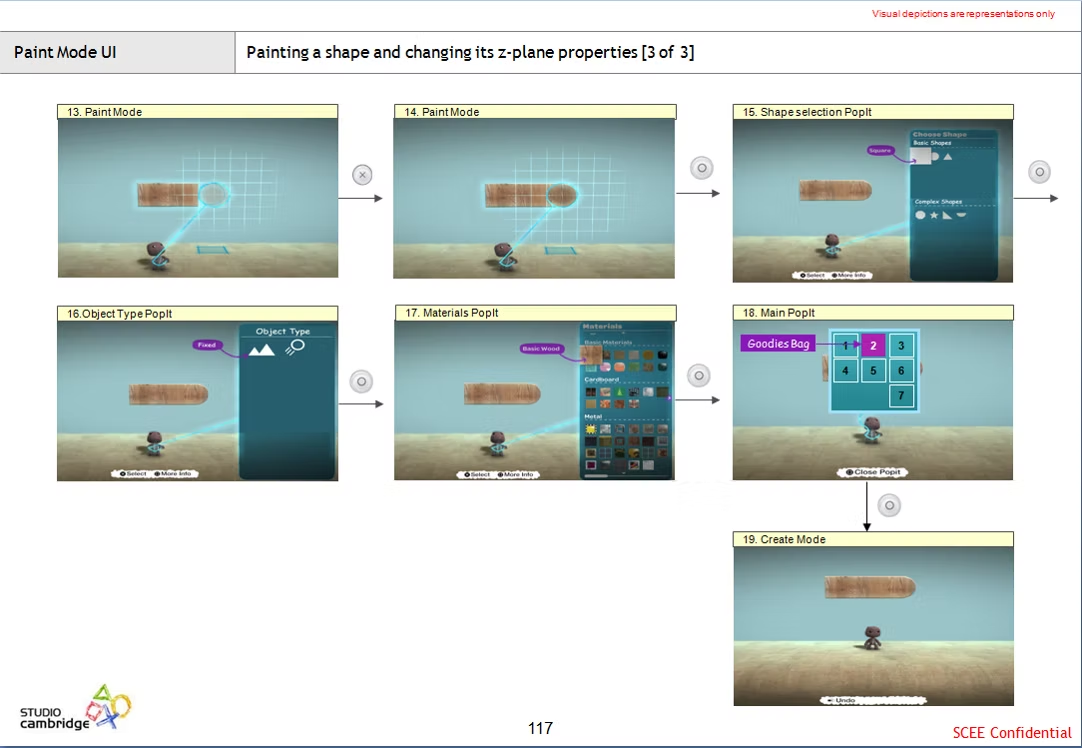Select the orange material swatch
1082x748 pixels.
coord(620,367)
